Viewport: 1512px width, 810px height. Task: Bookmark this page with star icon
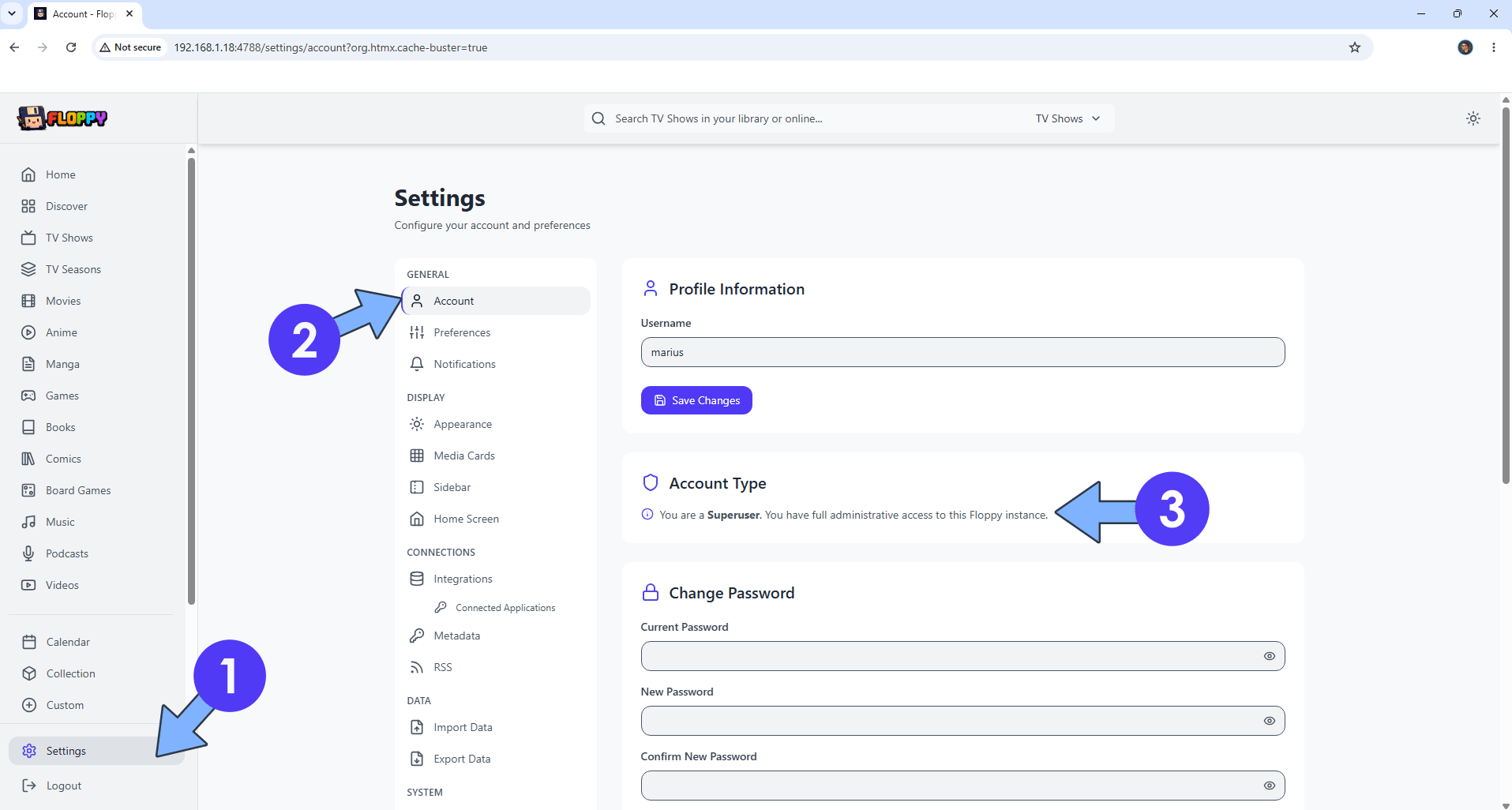[x=1355, y=47]
